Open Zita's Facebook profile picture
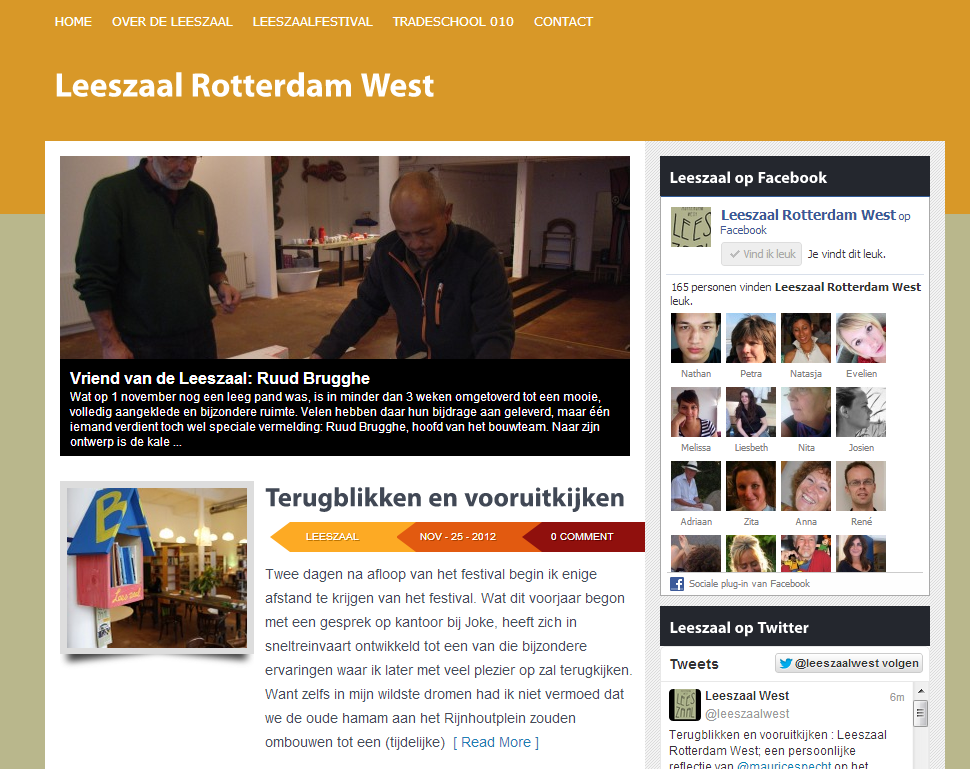Screen dimensions: 970x769 (x=751, y=486)
